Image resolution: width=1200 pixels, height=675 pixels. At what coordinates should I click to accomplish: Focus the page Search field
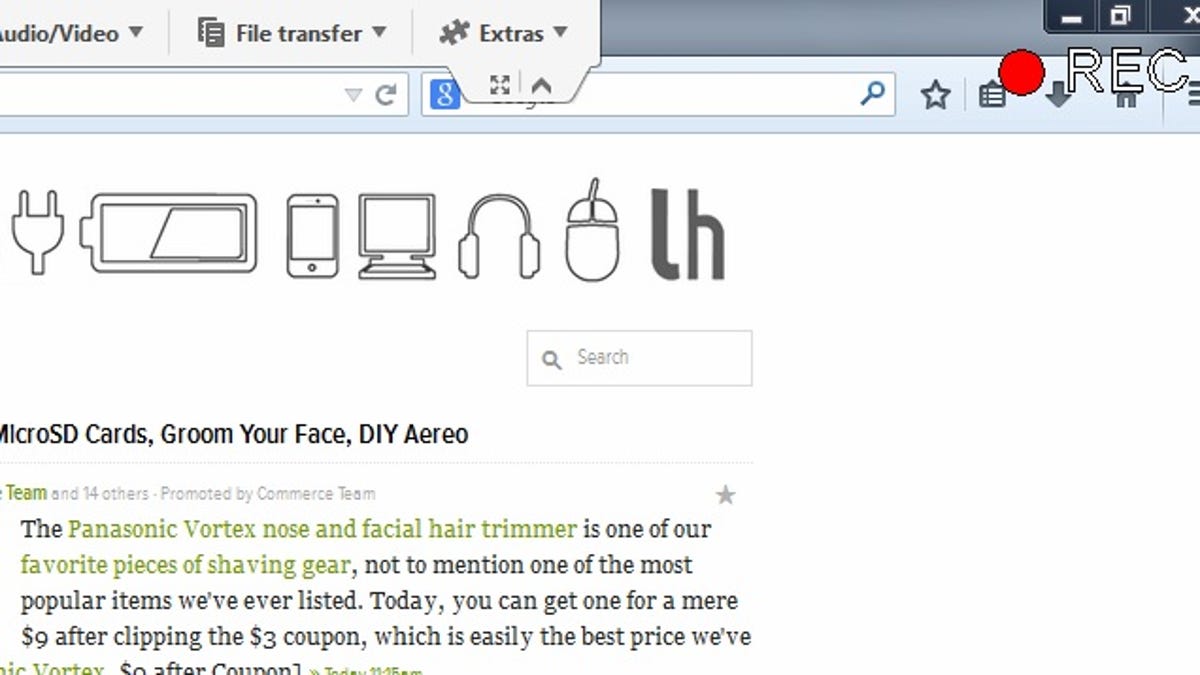pyautogui.click(x=639, y=358)
